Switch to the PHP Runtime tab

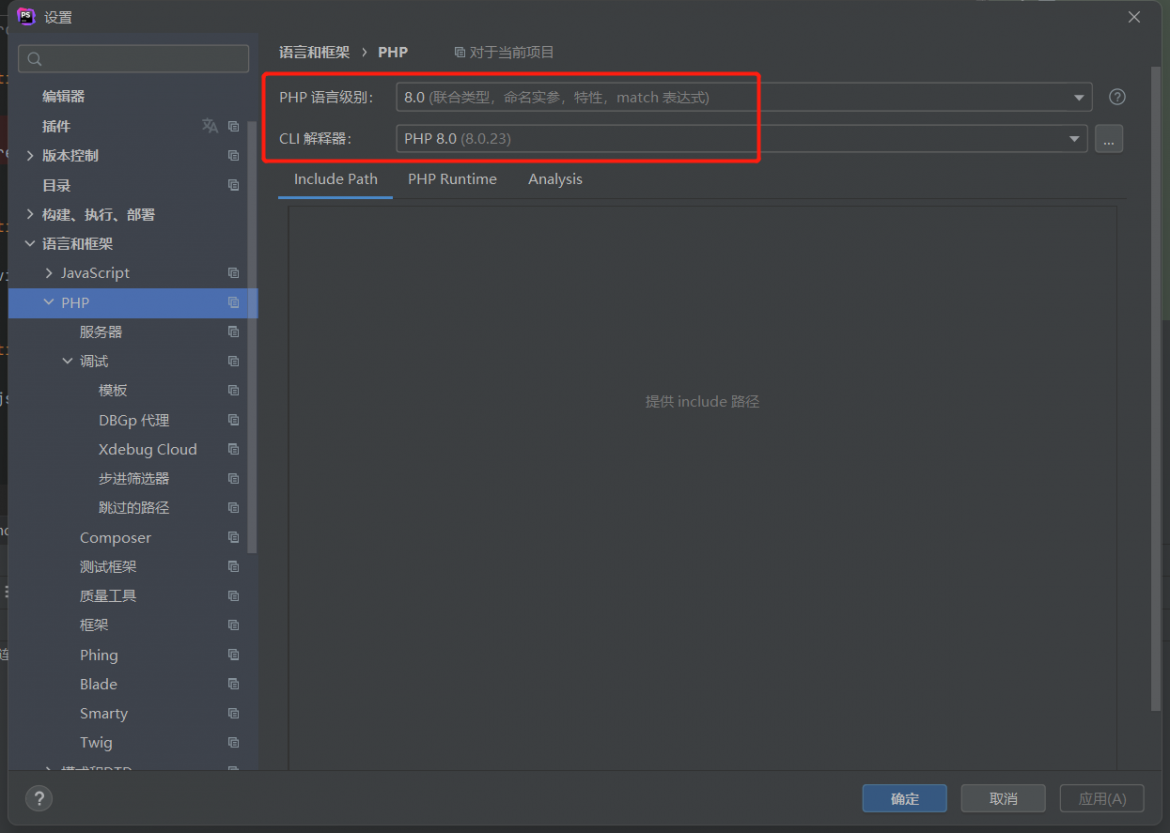[x=452, y=180]
